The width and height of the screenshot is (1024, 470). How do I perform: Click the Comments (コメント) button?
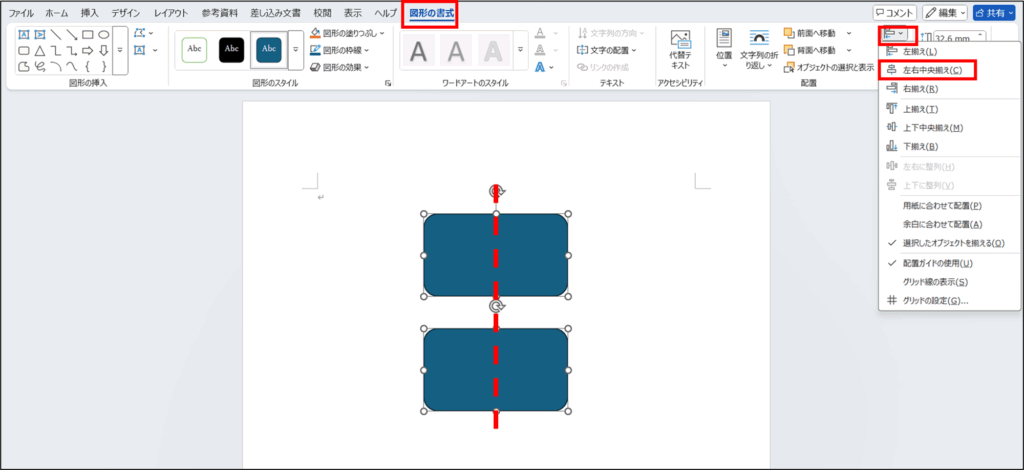click(894, 13)
